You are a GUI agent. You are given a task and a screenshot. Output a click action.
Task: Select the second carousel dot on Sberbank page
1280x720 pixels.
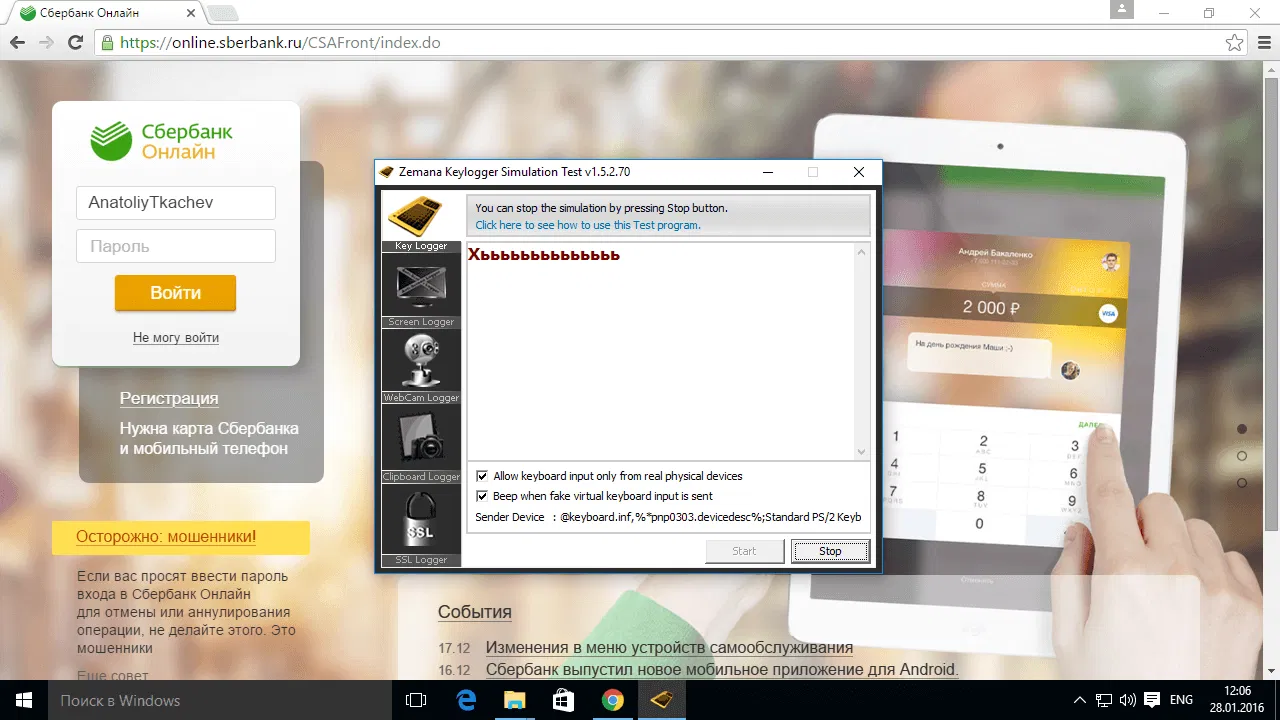[1242, 456]
